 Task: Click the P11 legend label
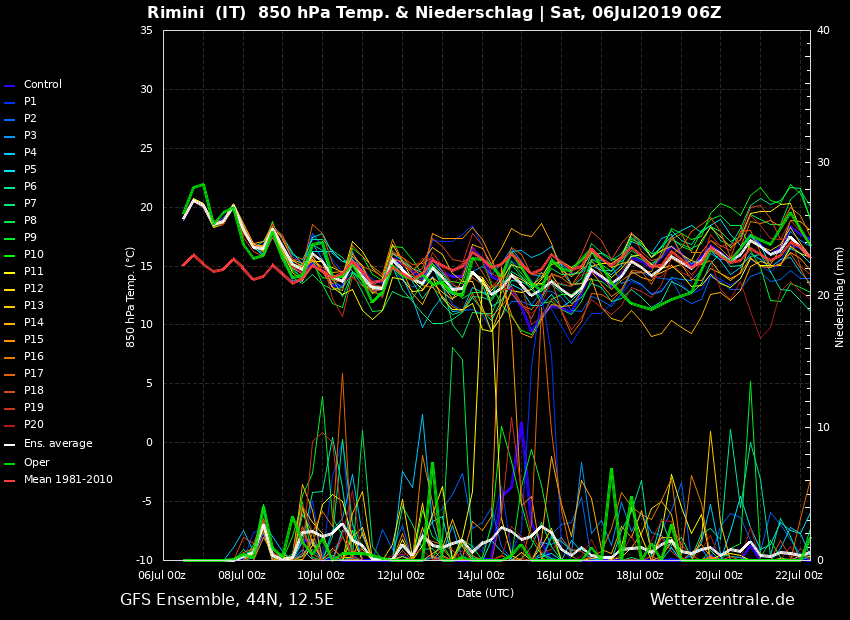(34, 272)
